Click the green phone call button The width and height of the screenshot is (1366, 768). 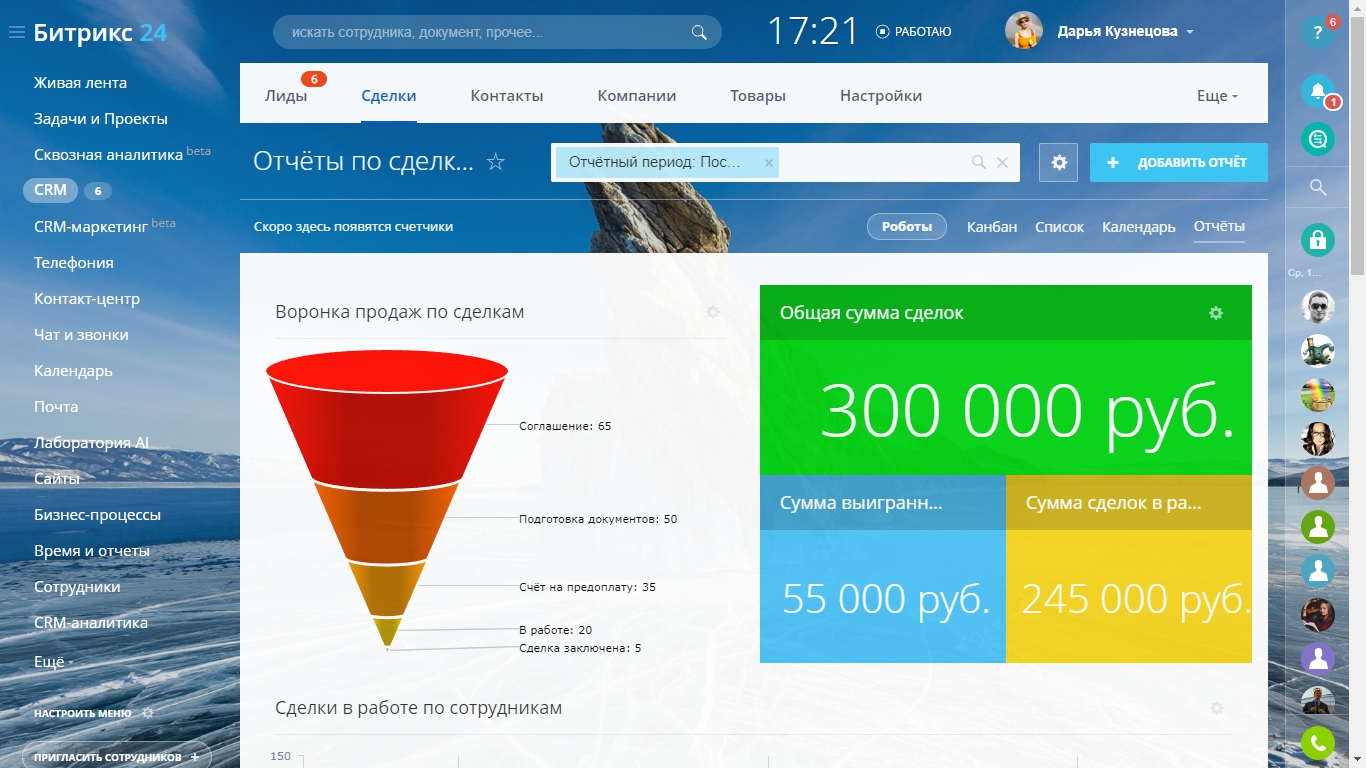point(1317,743)
